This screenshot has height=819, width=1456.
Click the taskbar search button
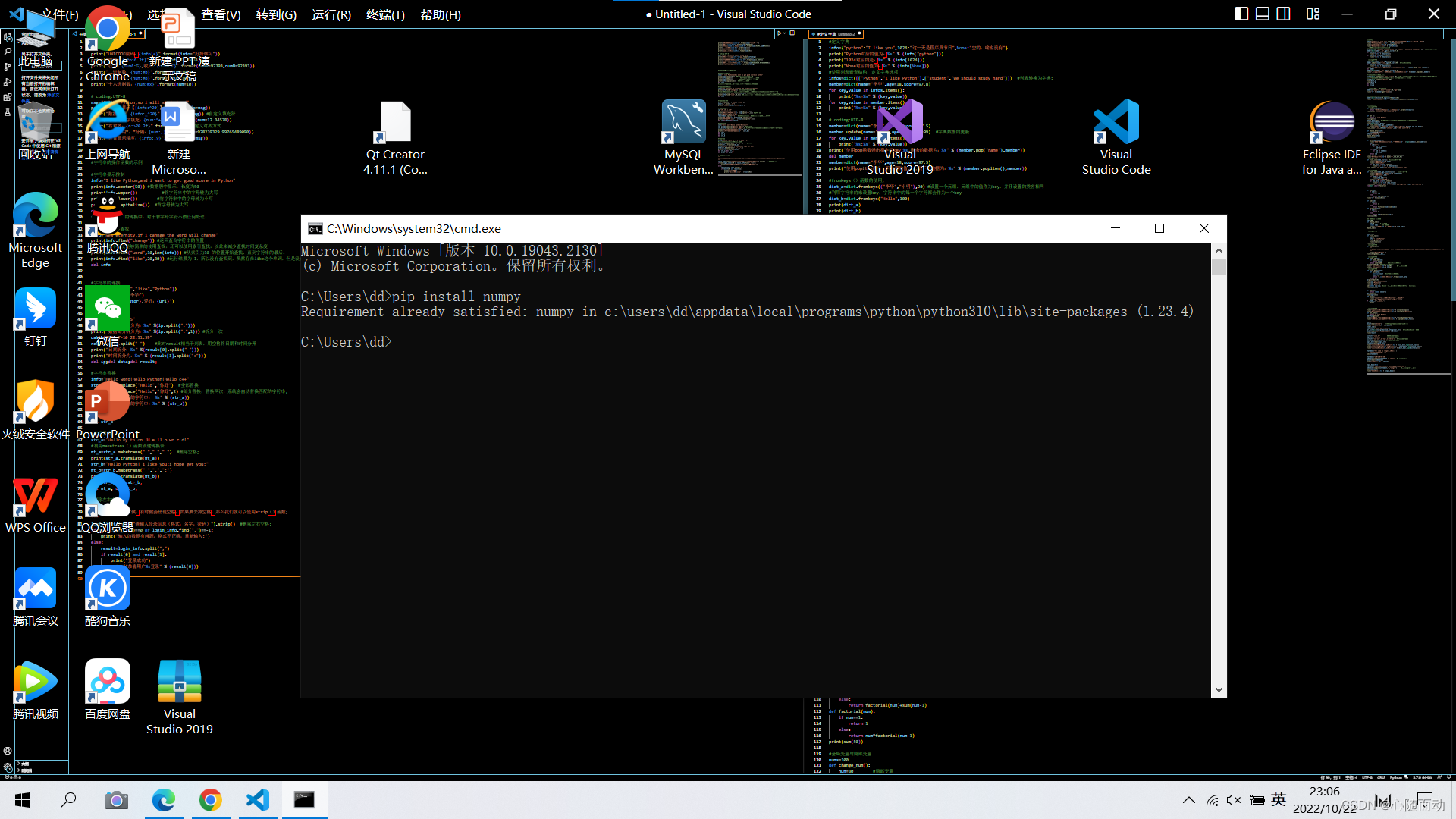tap(69, 800)
